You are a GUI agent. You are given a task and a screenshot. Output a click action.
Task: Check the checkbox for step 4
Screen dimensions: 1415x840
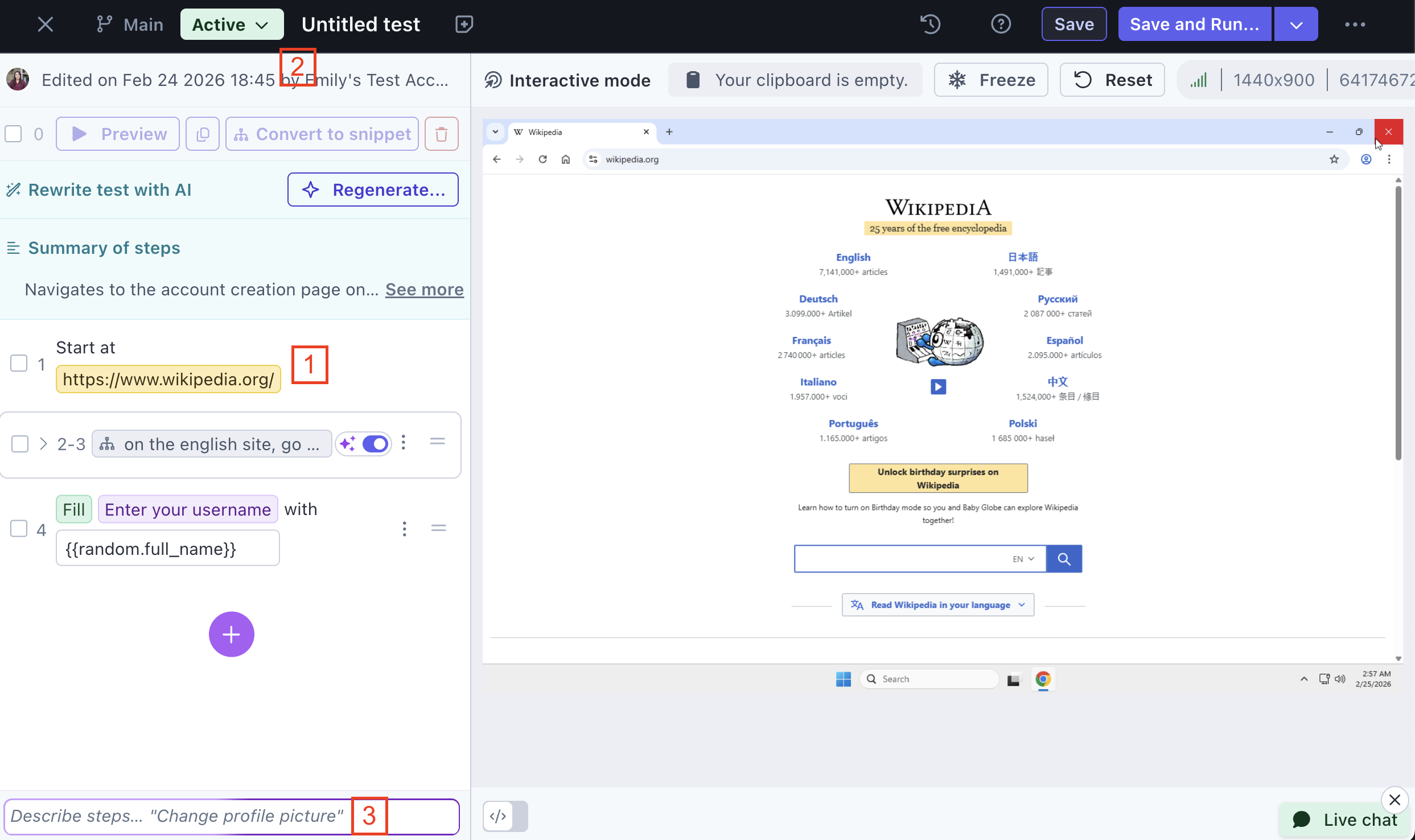click(x=19, y=529)
